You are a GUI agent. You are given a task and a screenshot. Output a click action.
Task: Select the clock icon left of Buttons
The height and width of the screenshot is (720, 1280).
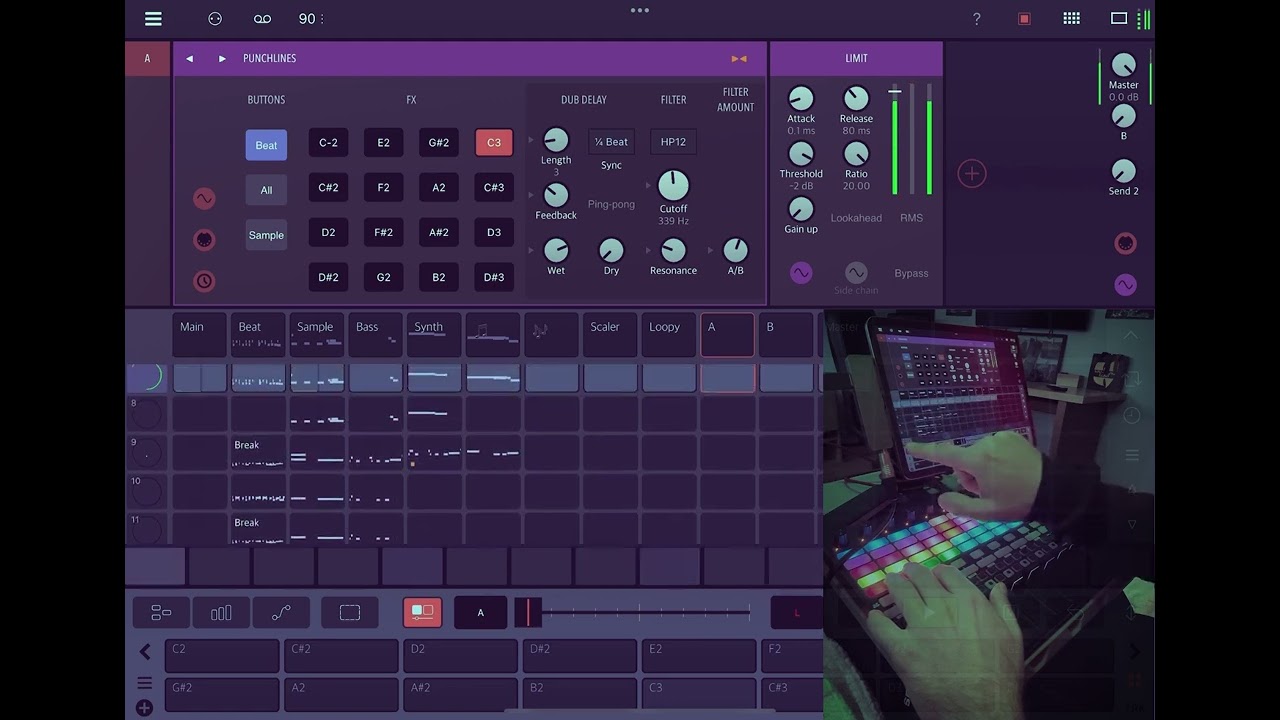coord(204,281)
